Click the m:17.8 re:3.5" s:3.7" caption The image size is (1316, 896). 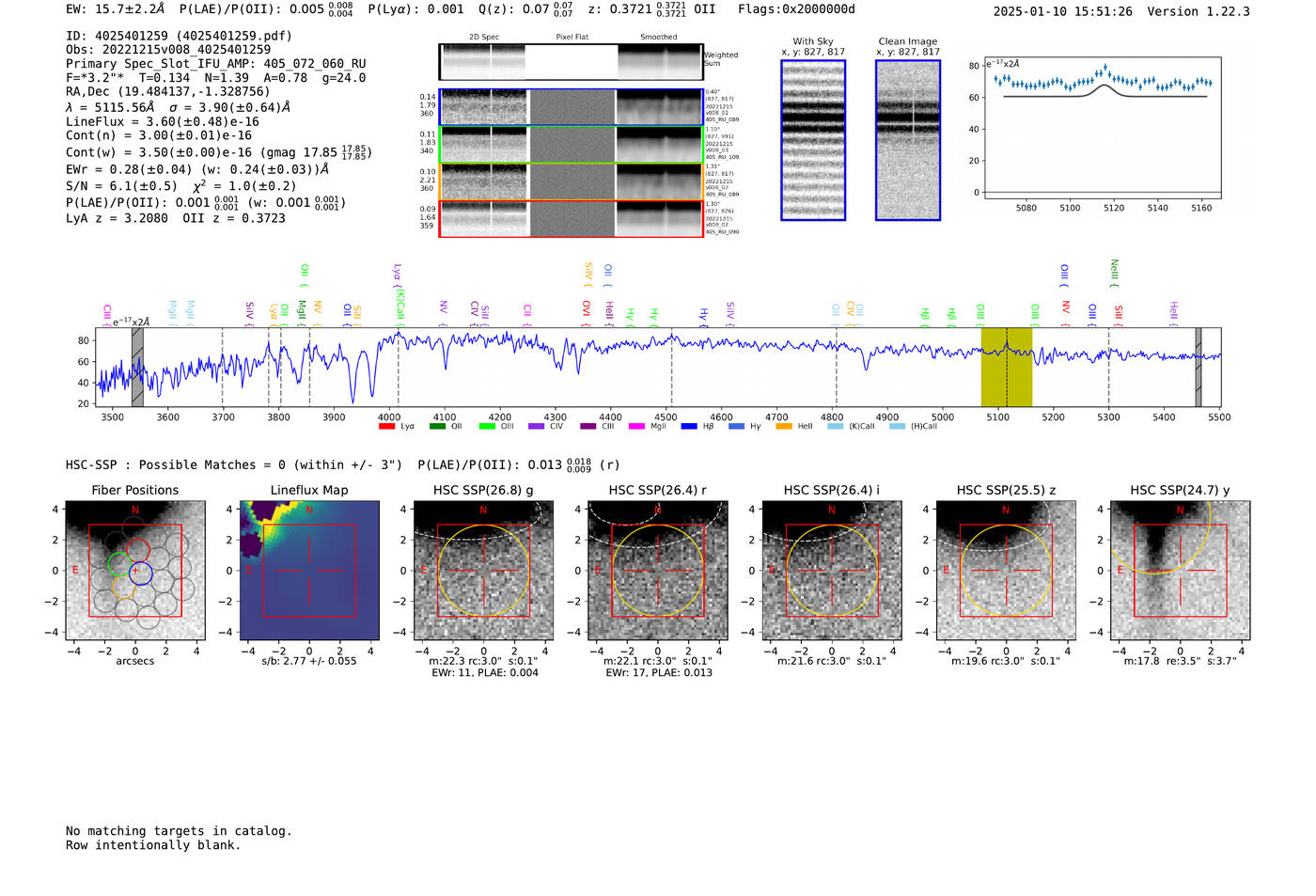pos(1181,661)
